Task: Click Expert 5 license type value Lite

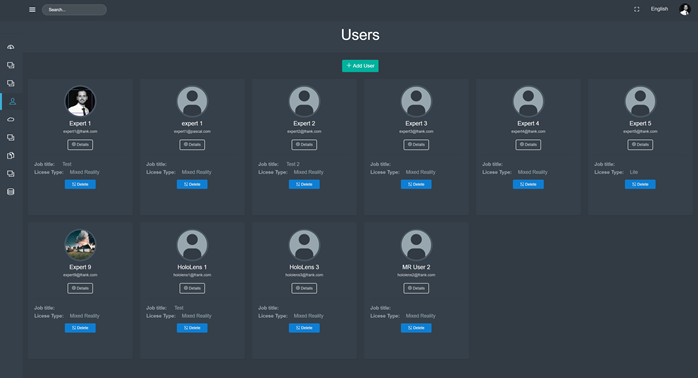Action: pos(634,172)
